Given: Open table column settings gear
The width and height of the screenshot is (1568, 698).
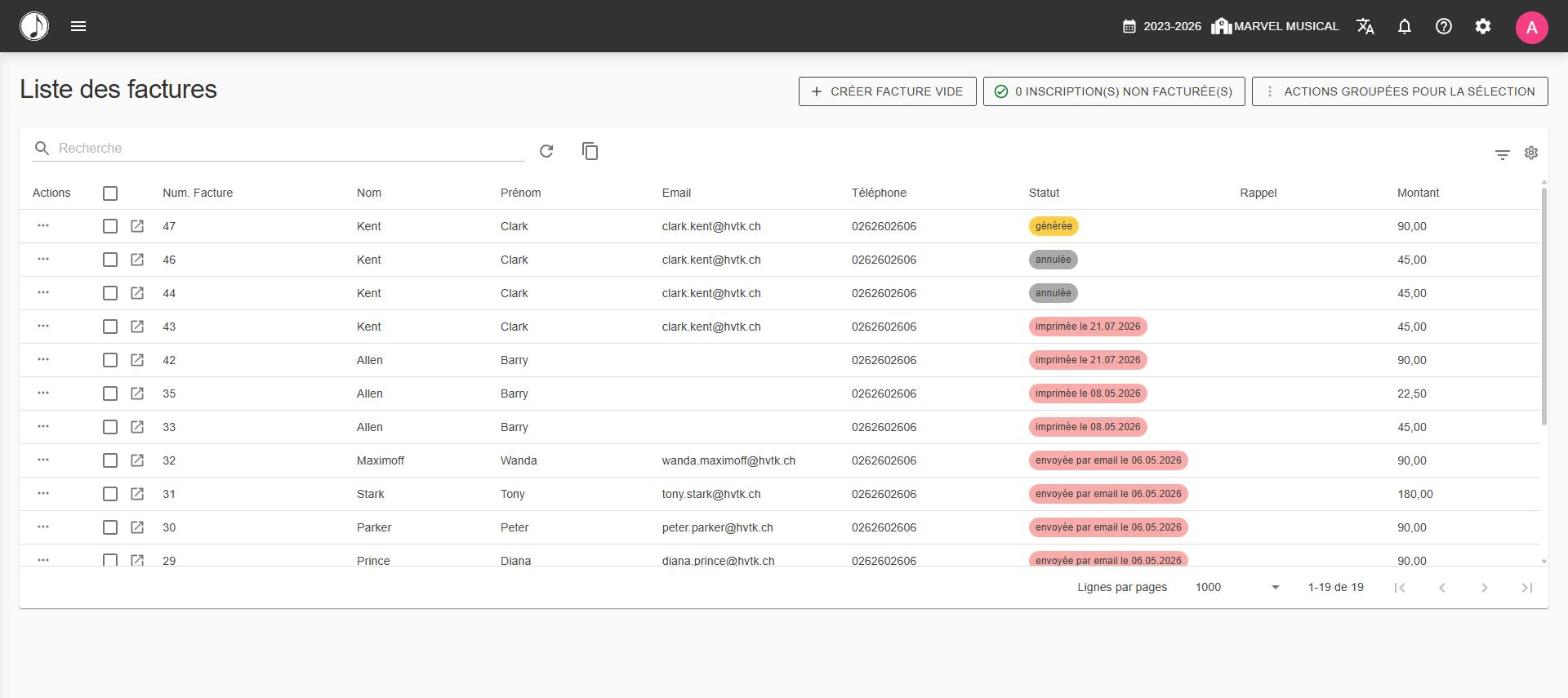Looking at the screenshot, I should pyautogui.click(x=1531, y=153).
